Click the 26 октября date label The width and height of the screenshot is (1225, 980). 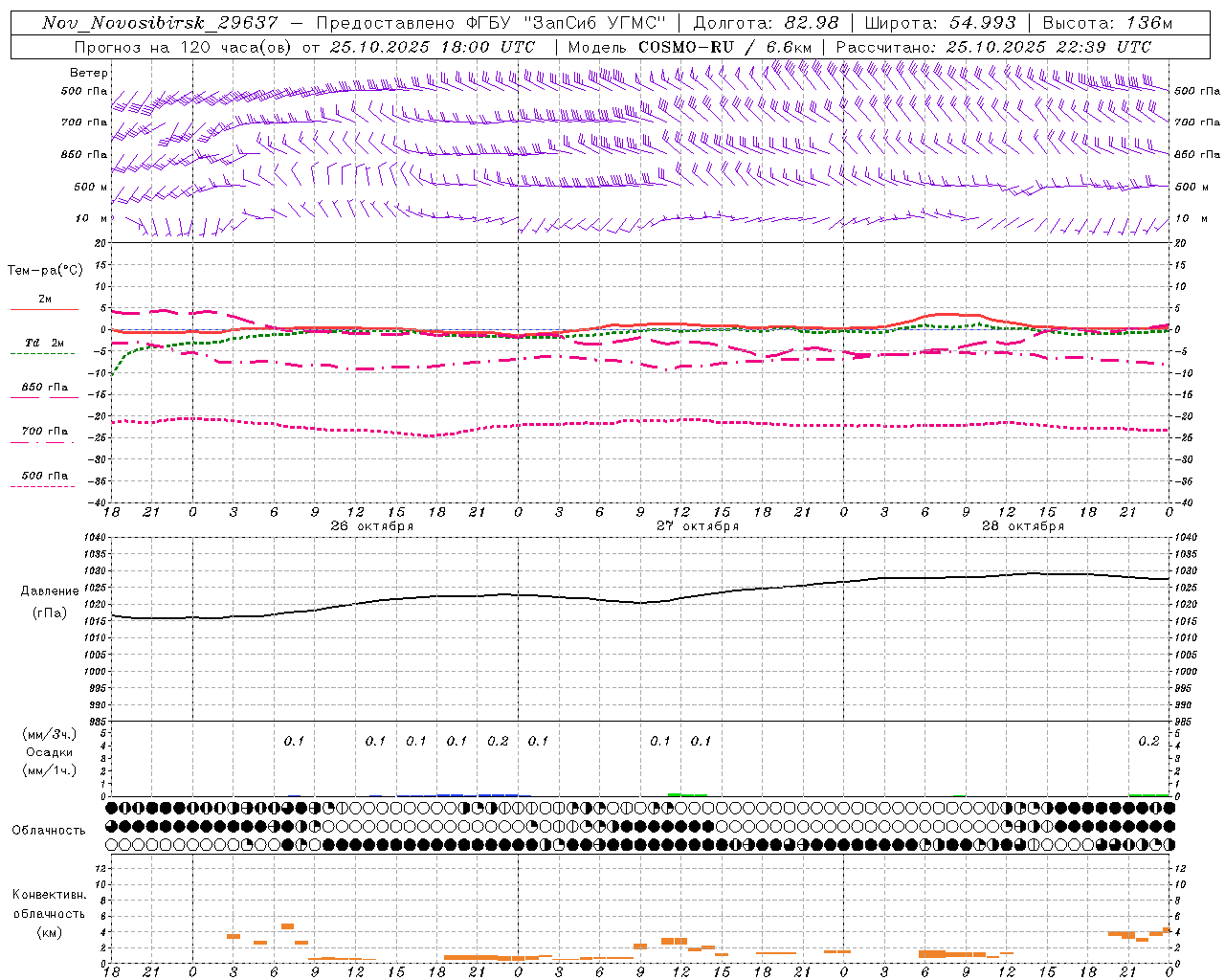pyautogui.click(x=372, y=526)
